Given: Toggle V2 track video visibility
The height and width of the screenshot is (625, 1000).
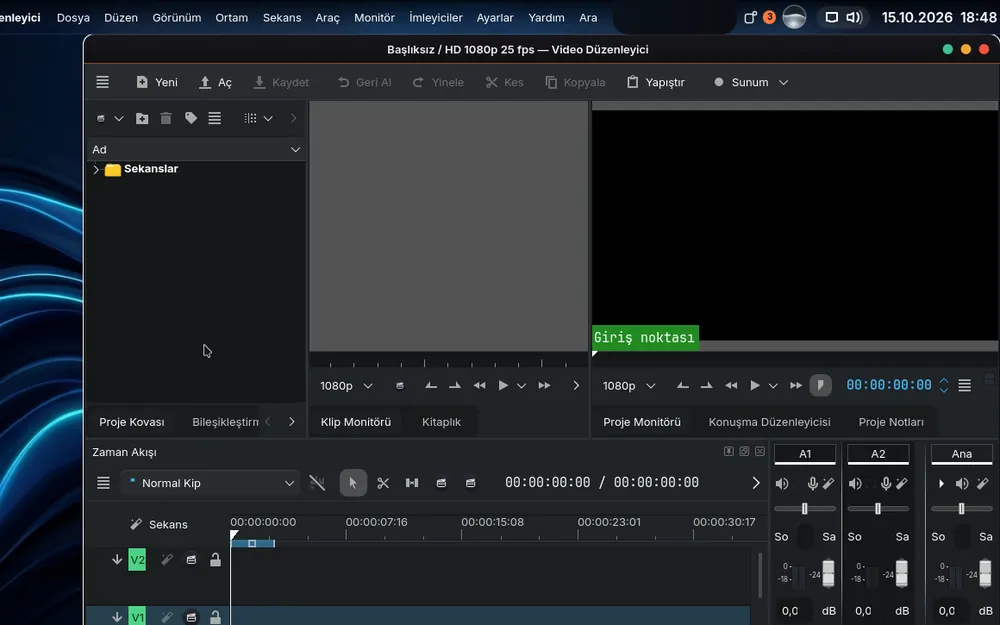Looking at the screenshot, I should point(191,560).
